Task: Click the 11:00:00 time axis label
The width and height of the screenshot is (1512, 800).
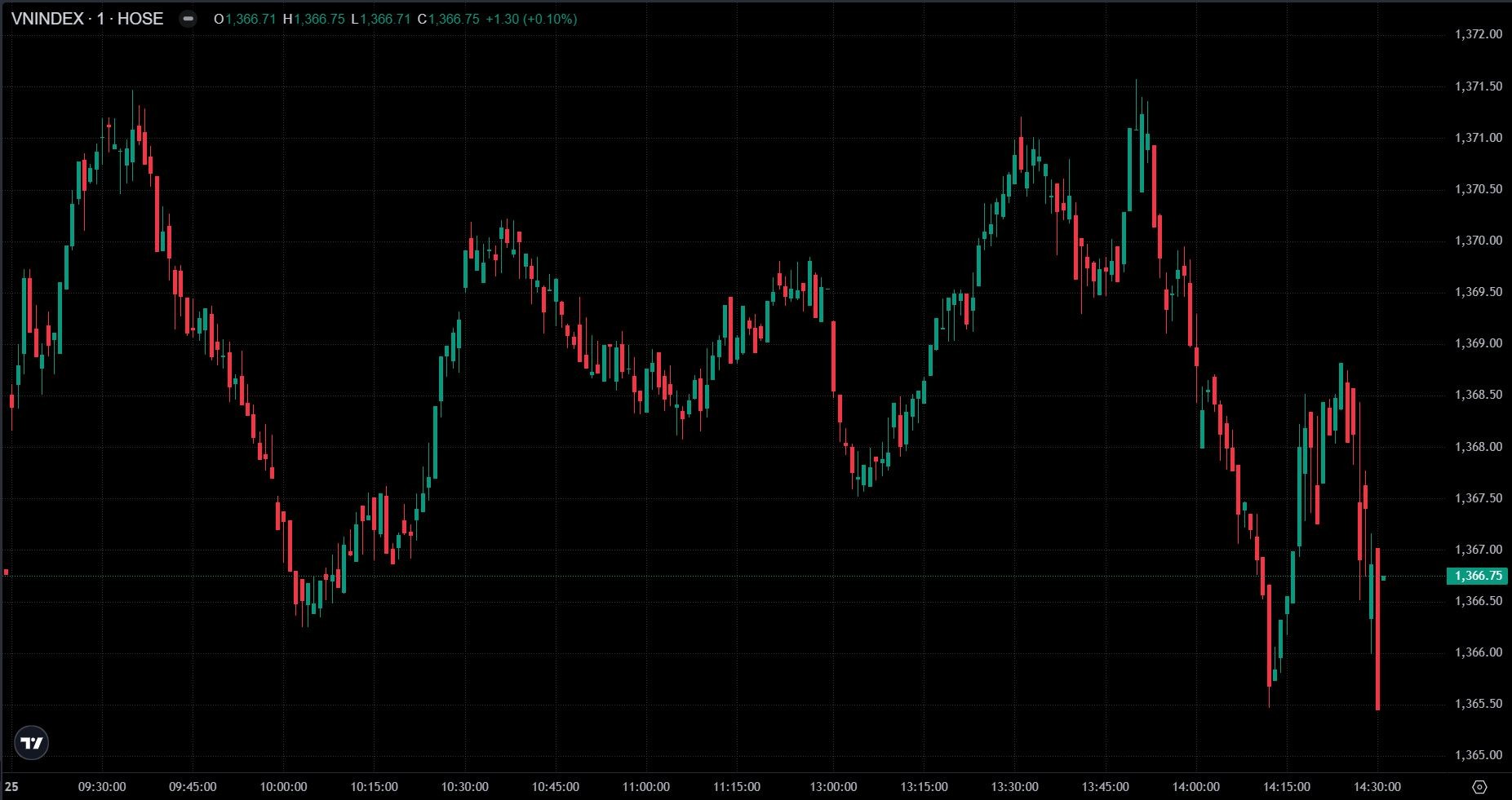Action: (646, 787)
